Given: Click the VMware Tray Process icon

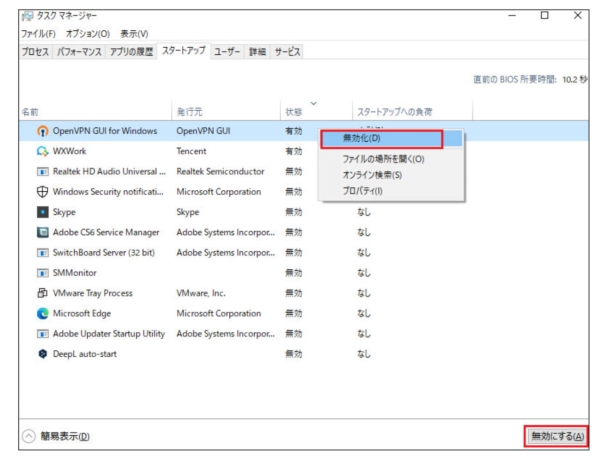Looking at the screenshot, I should [42, 293].
